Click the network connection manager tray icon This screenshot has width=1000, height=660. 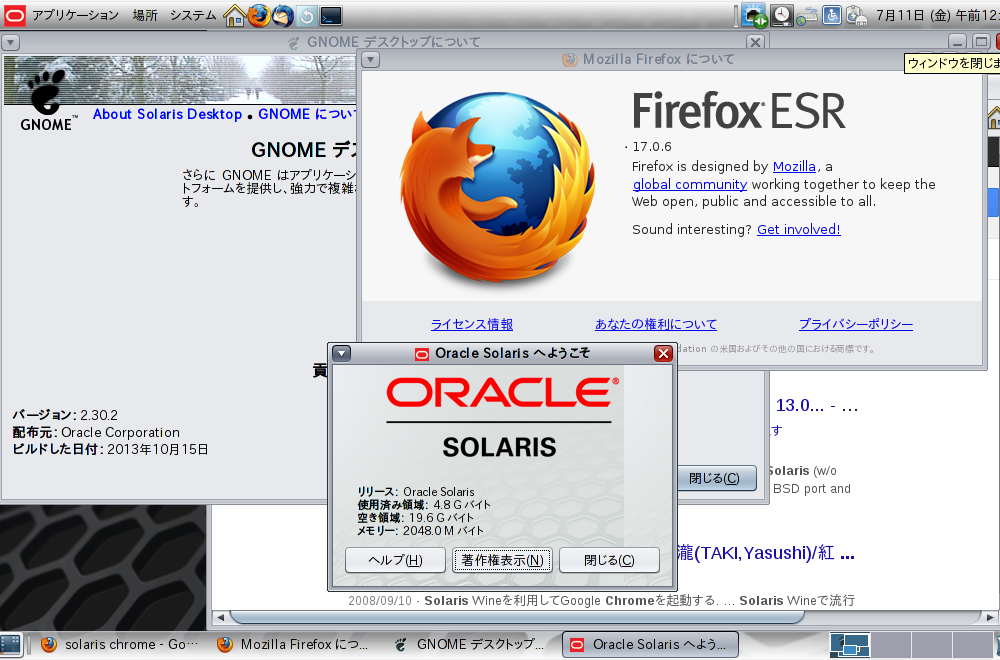point(807,15)
